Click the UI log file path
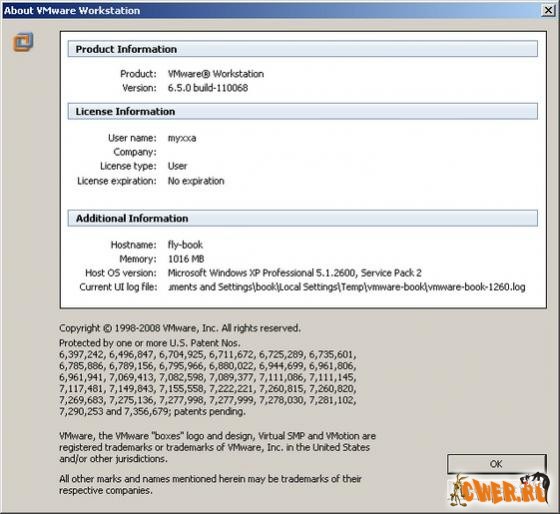This screenshot has width=560, height=514. (346, 287)
